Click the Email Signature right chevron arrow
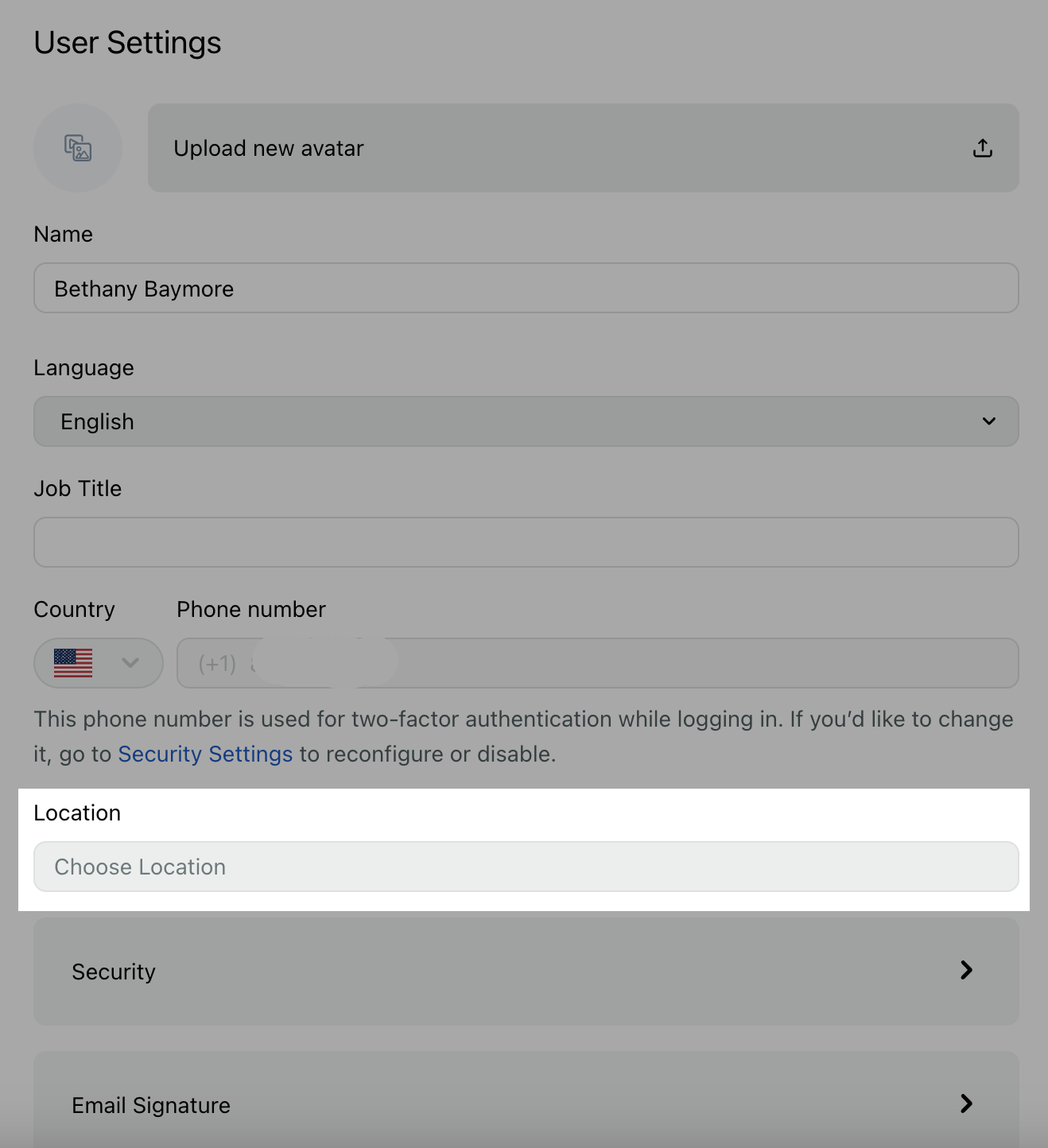Screen dimensions: 1048x1148 (966, 1103)
